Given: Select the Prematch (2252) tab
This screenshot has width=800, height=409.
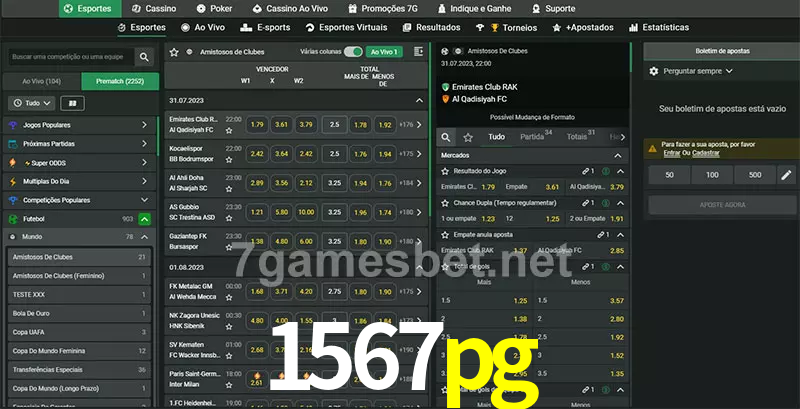Looking at the screenshot, I should point(120,81).
